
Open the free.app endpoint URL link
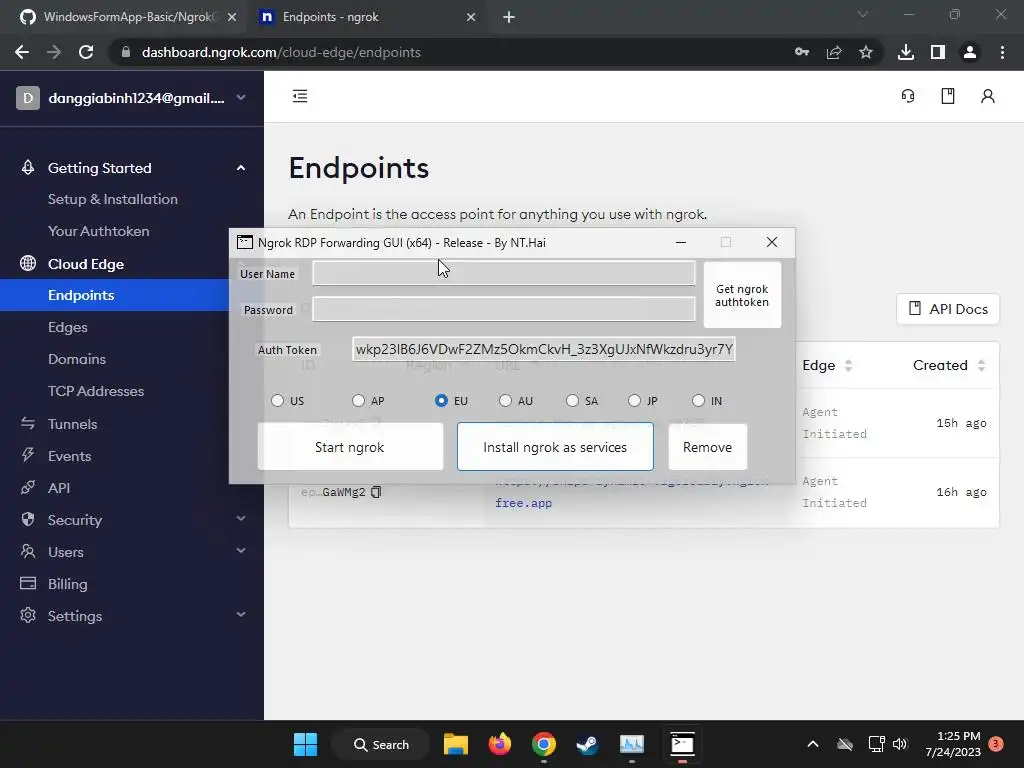(523, 503)
